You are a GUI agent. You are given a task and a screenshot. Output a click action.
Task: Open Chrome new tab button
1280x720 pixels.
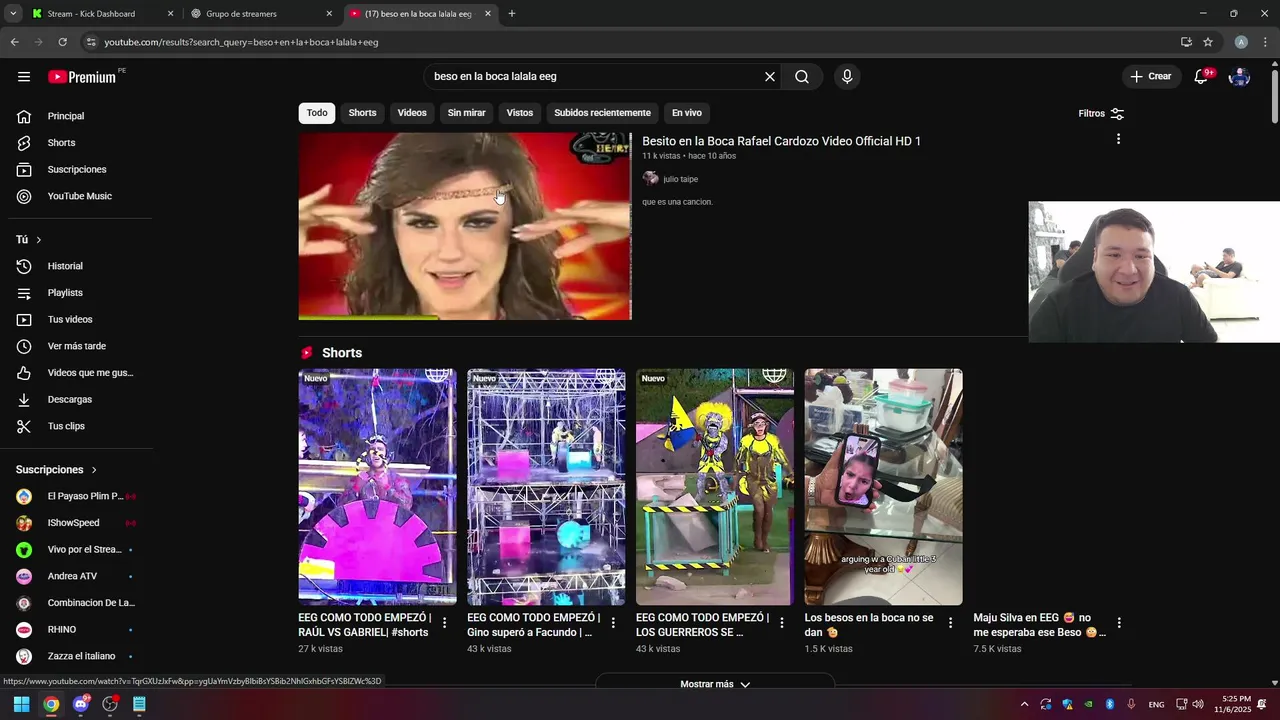tap(512, 14)
